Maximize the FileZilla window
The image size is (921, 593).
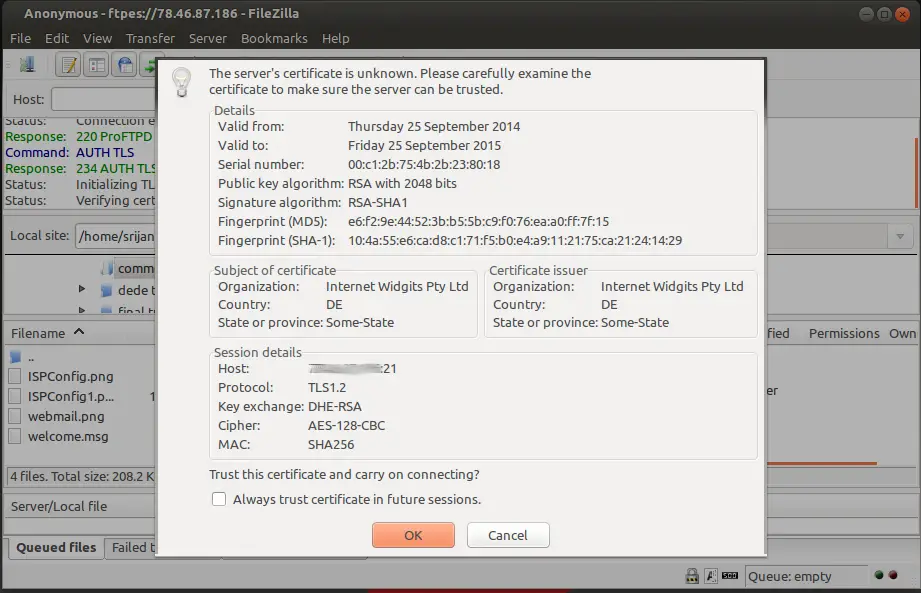click(x=884, y=14)
